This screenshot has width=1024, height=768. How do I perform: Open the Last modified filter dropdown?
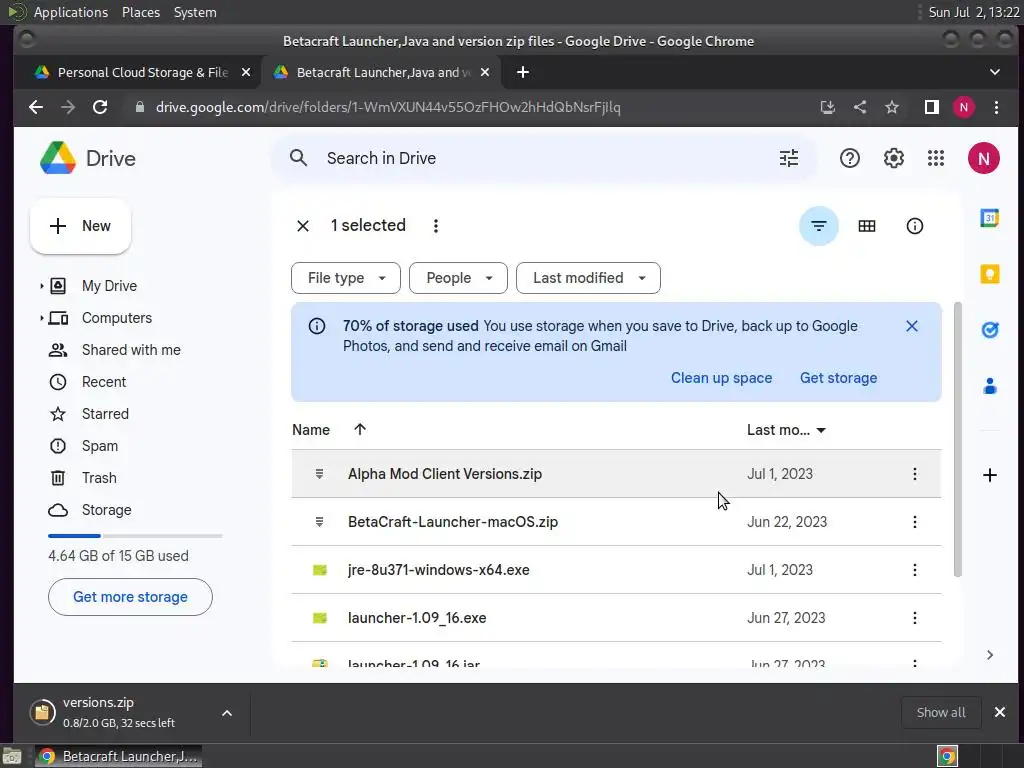pos(588,278)
